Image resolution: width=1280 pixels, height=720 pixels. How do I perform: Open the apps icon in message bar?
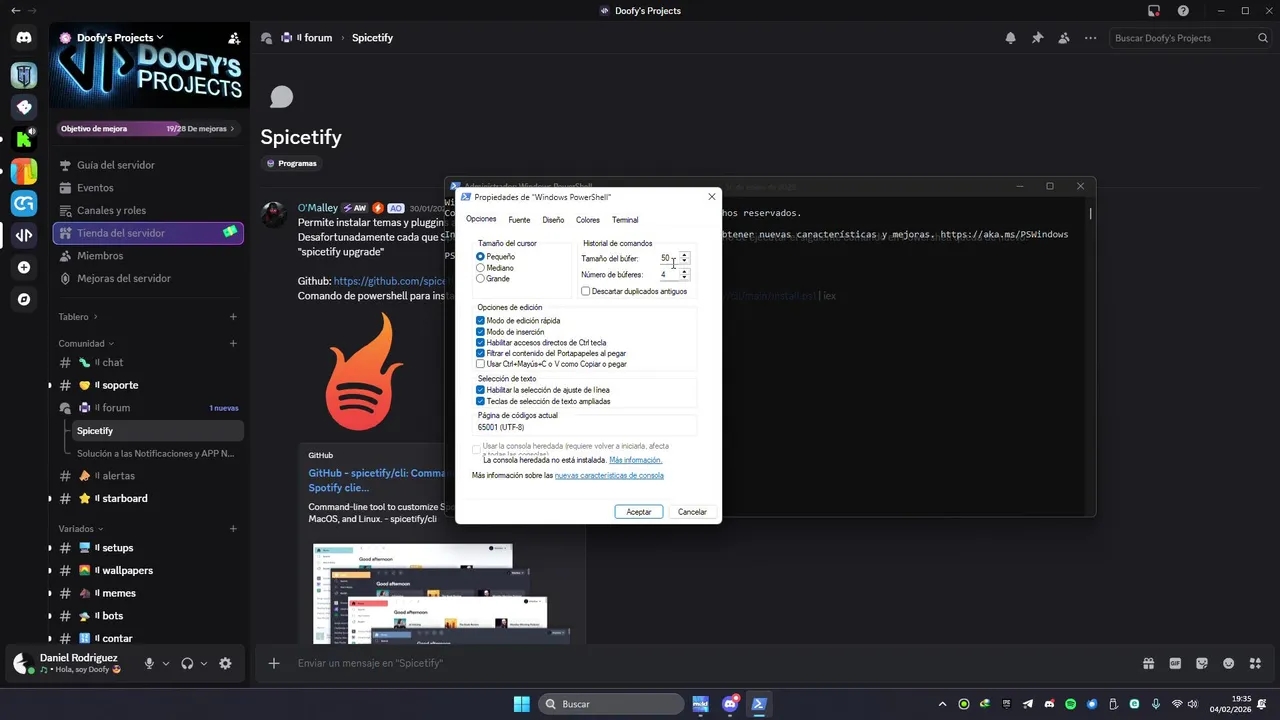[x=1254, y=663]
